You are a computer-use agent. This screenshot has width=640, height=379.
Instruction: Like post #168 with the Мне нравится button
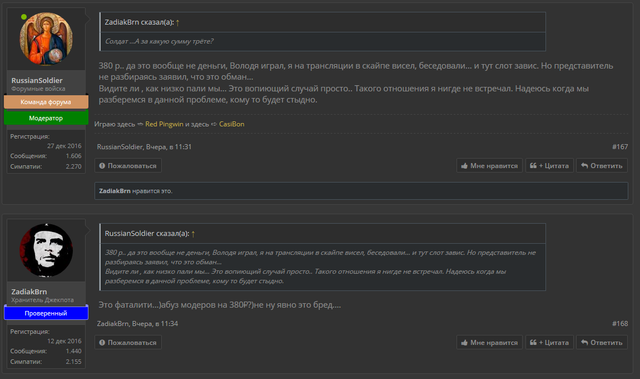(489, 342)
